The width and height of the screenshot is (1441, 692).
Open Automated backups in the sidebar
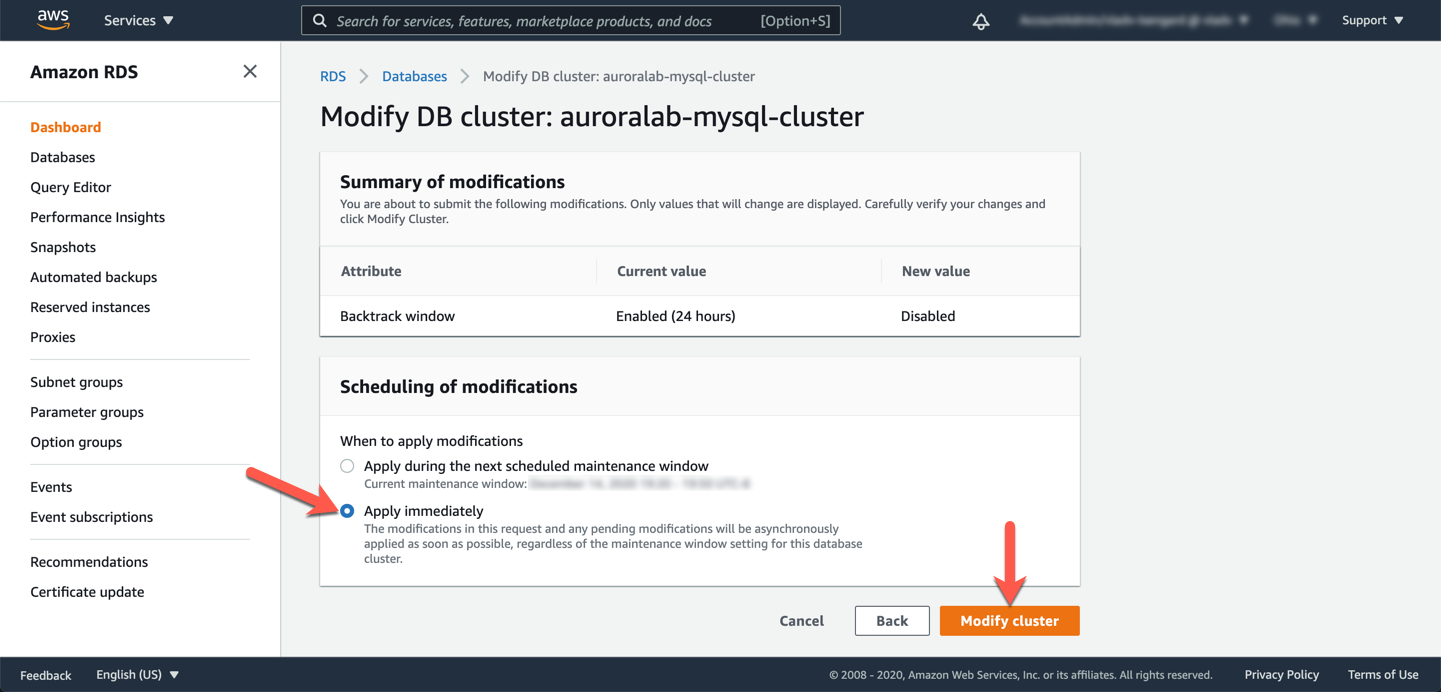(94, 277)
